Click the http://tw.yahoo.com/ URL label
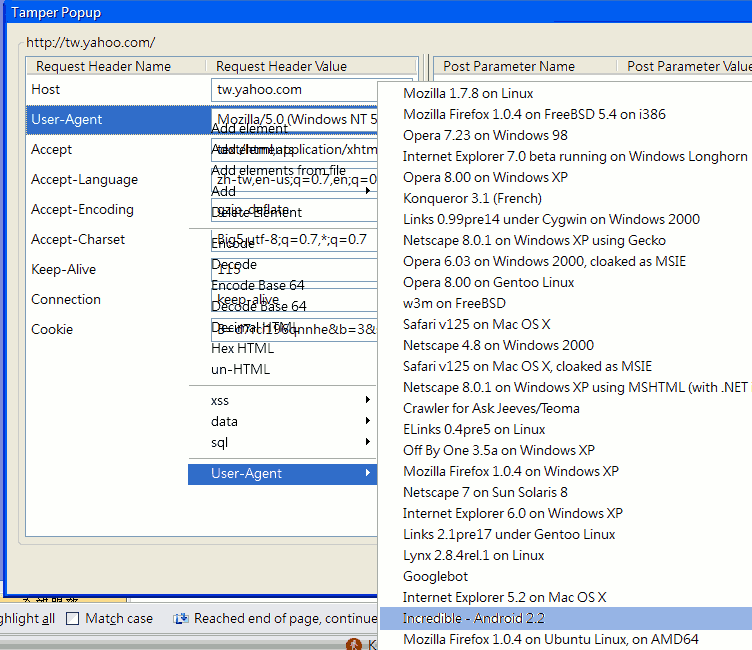 (x=91, y=42)
